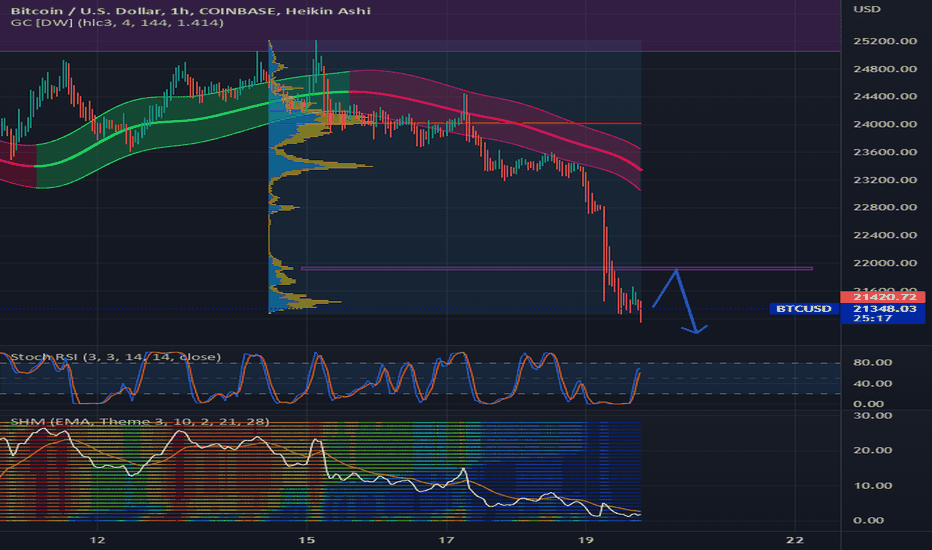
Task: Click the Bitcoin / U.S. Dollar chart title
Action: (x=191, y=11)
